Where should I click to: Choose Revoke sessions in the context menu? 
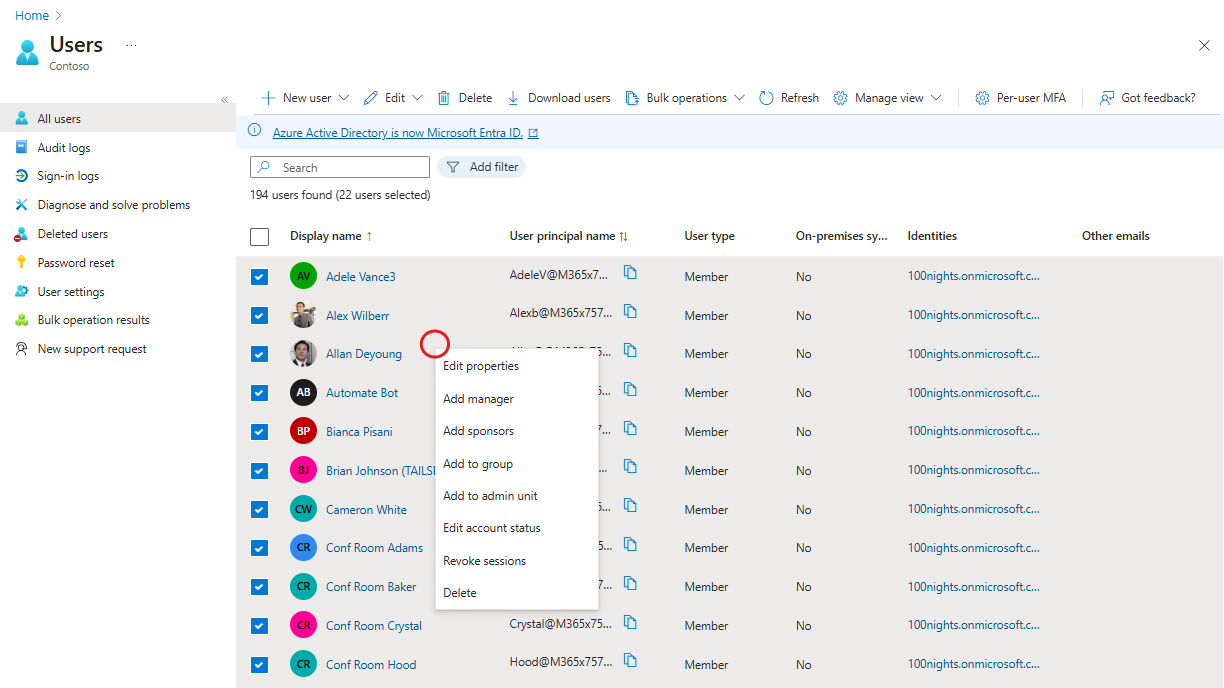click(x=484, y=560)
